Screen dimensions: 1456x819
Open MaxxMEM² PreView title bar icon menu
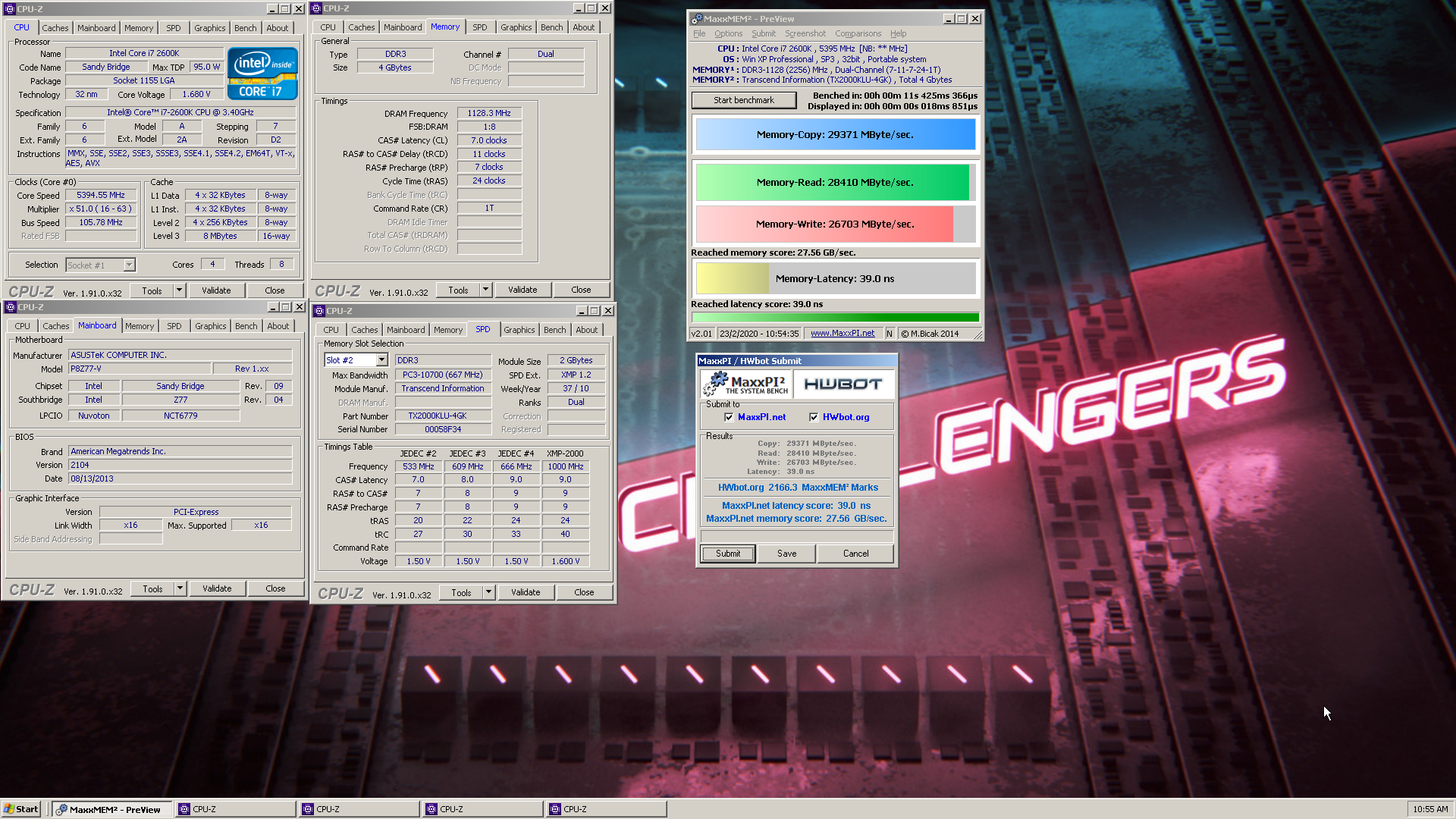pyautogui.click(x=697, y=19)
